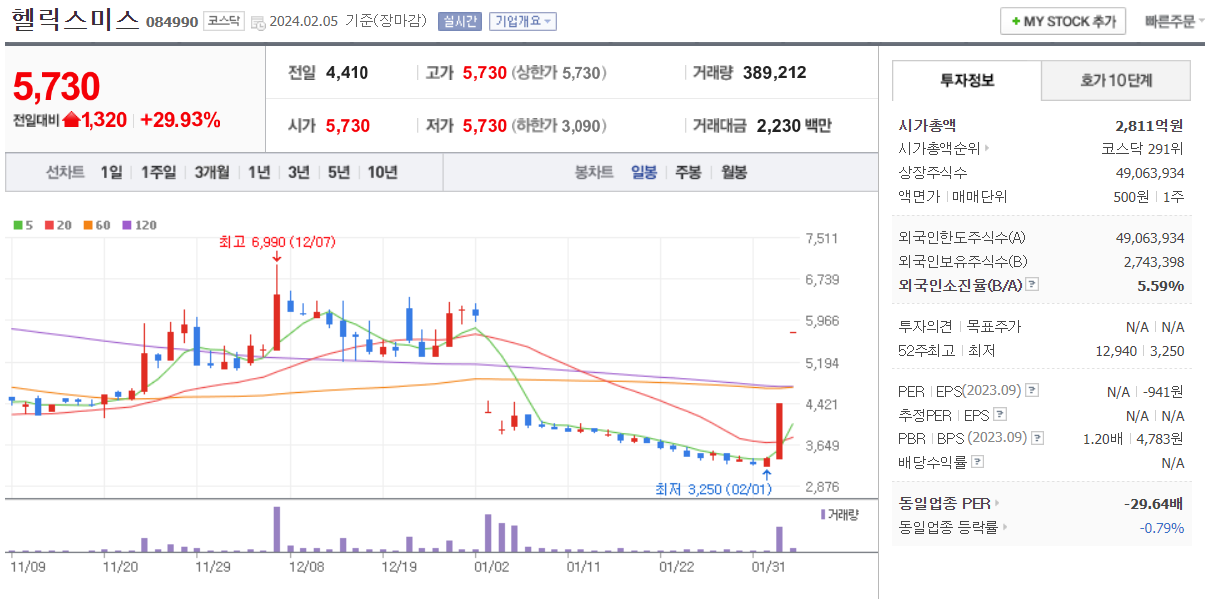Click the 52주최고 최저 value 12,940 | 3,250
The image size is (1205, 599).
(1140, 350)
